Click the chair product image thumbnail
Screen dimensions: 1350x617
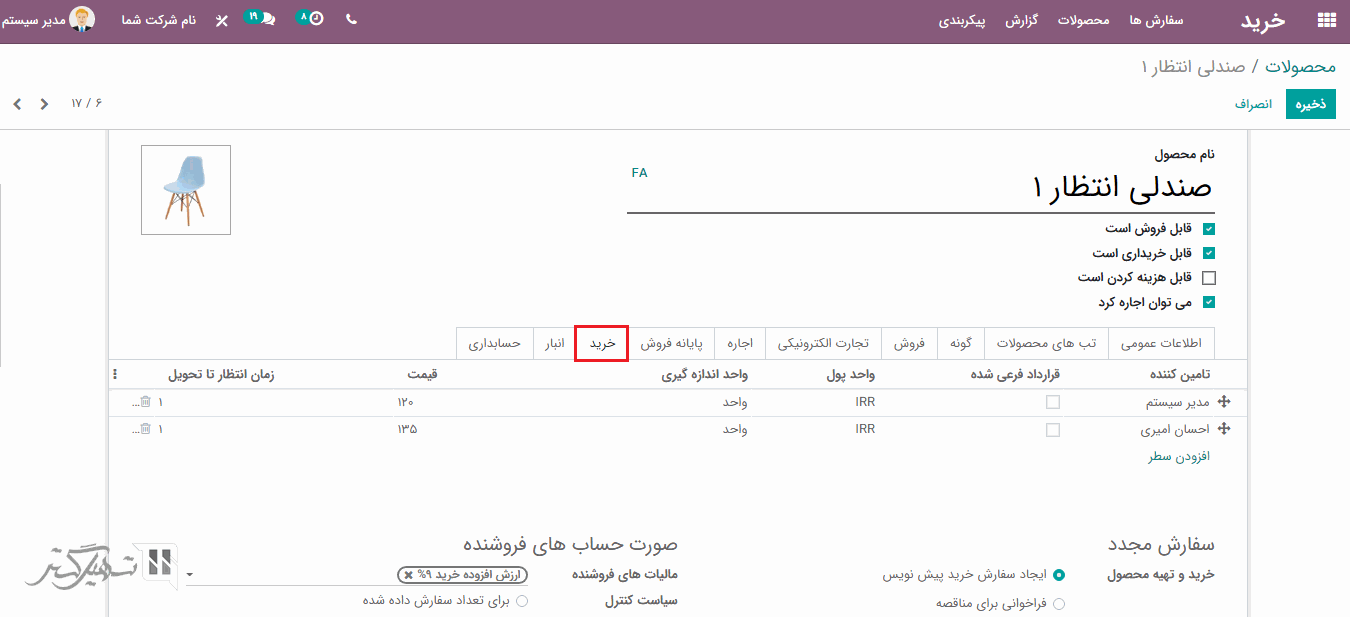(186, 190)
